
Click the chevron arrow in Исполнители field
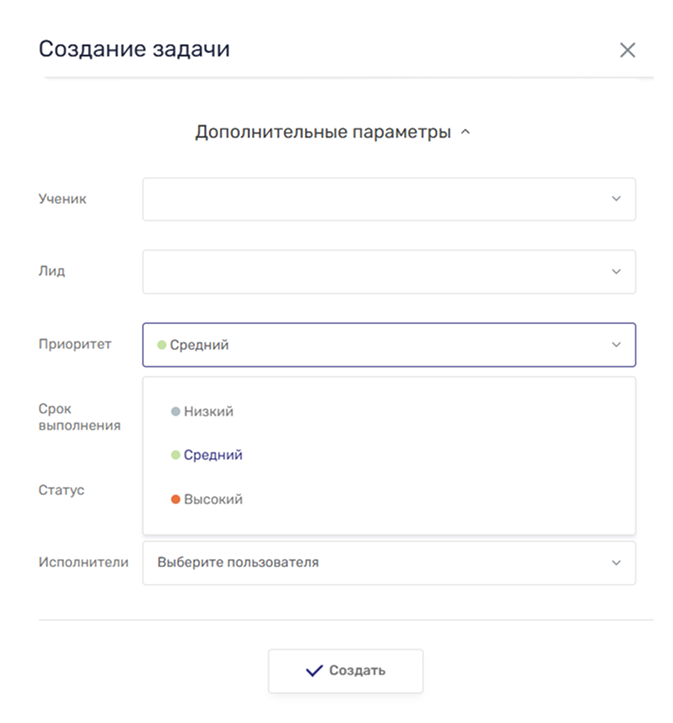[x=616, y=563]
